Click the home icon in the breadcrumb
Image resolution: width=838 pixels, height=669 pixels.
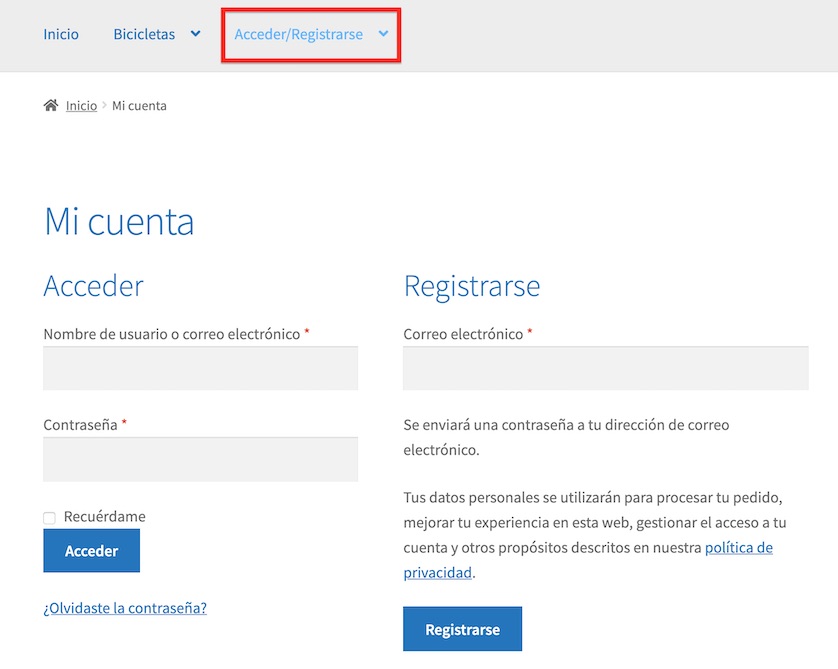pos(51,105)
